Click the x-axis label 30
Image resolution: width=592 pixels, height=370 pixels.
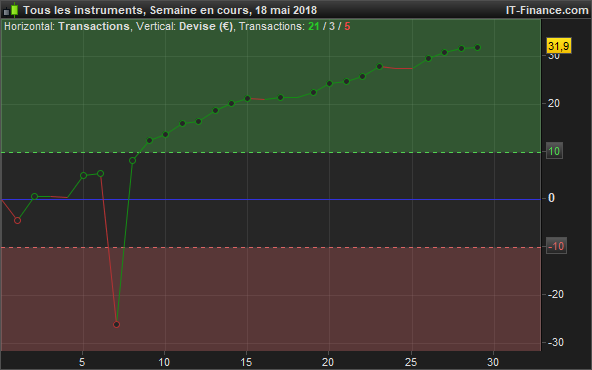pyautogui.click(x=493, y=362)
